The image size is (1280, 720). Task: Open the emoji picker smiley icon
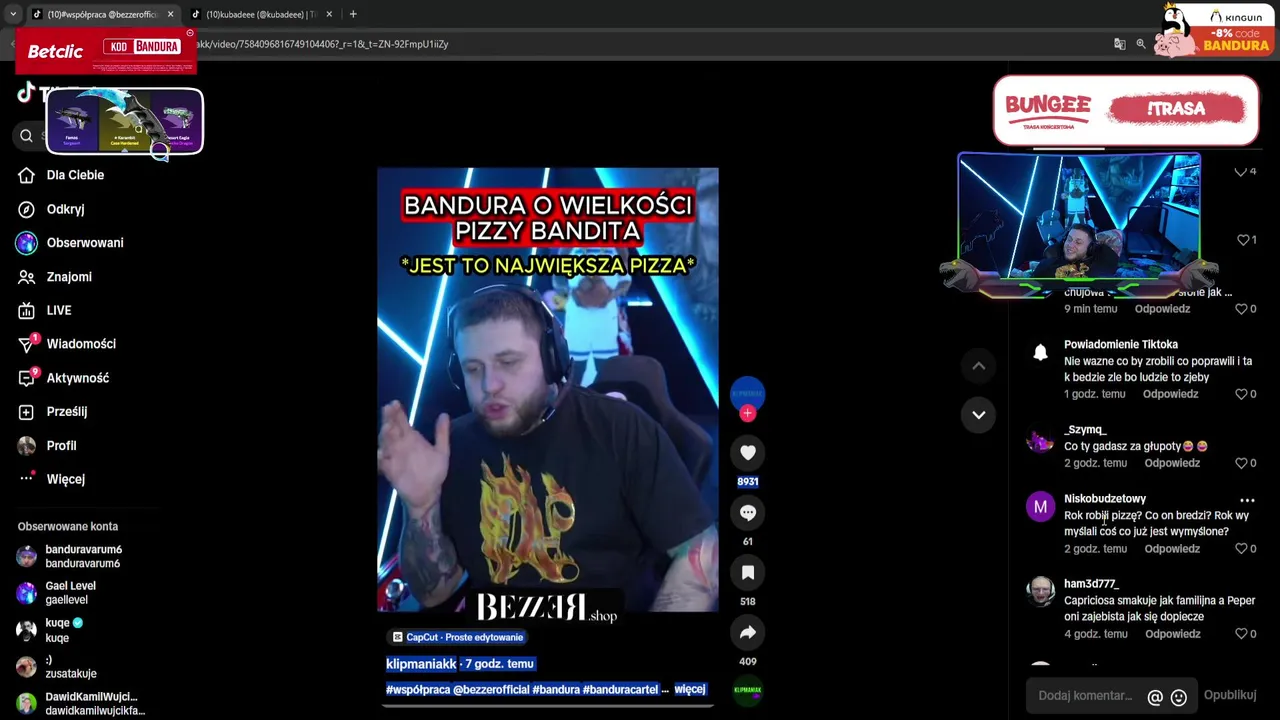(x=1178, y=698)
